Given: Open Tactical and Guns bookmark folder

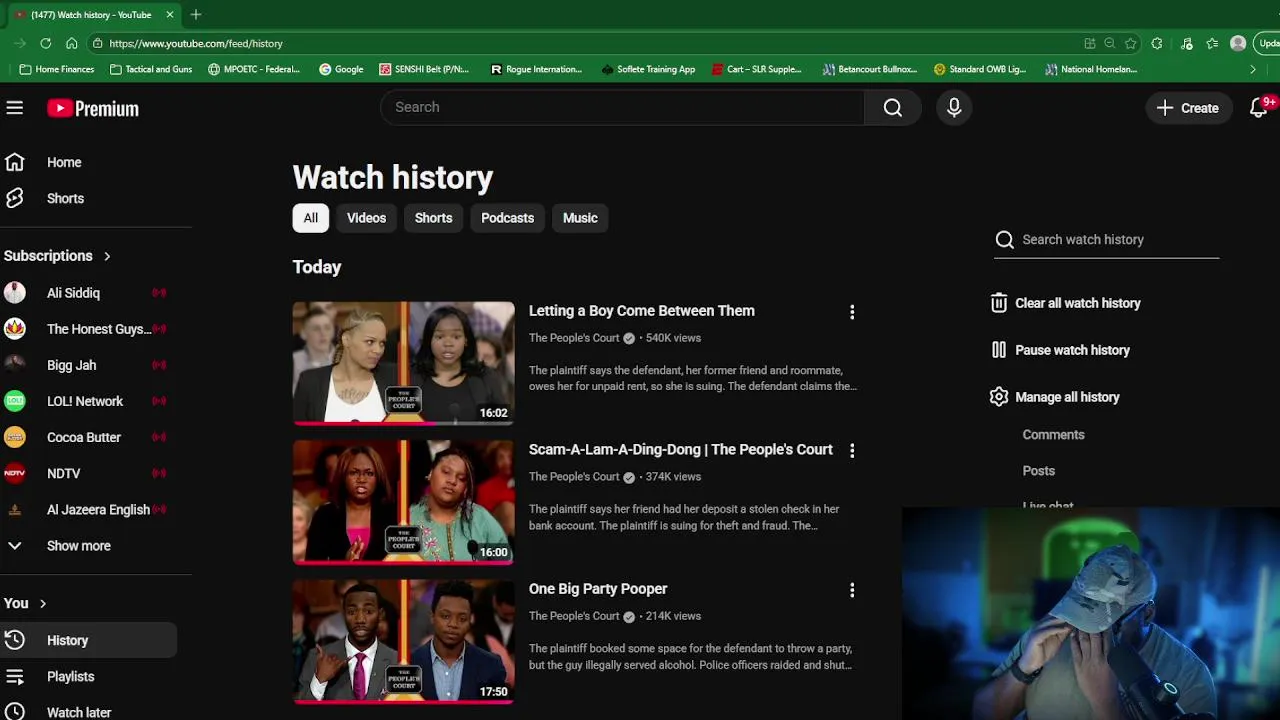Looking at the screenshot, I should coord(151,69).
